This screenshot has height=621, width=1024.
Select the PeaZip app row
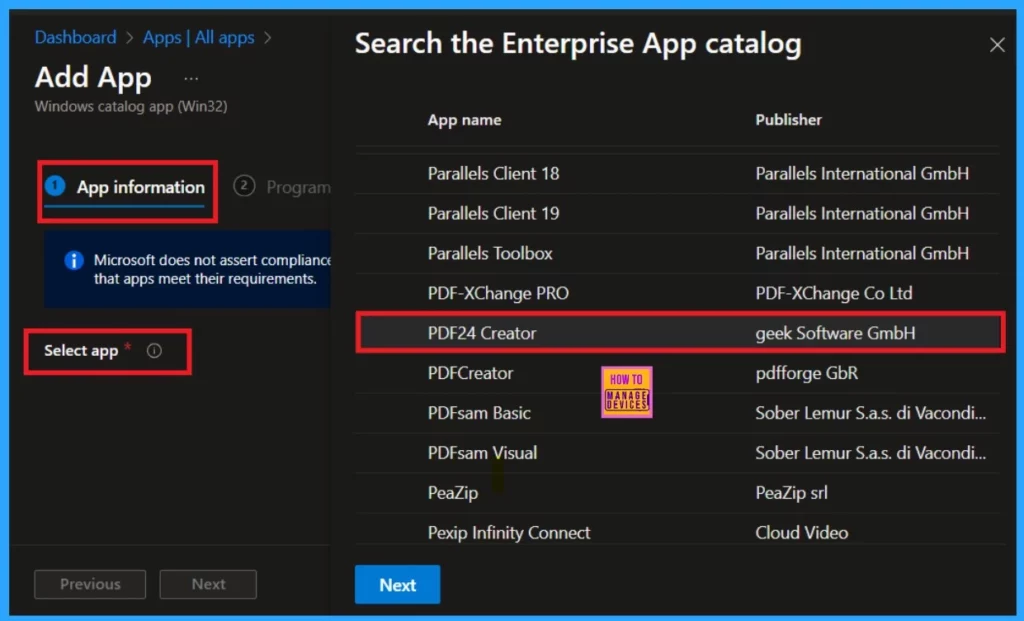(x=677, y=492)
